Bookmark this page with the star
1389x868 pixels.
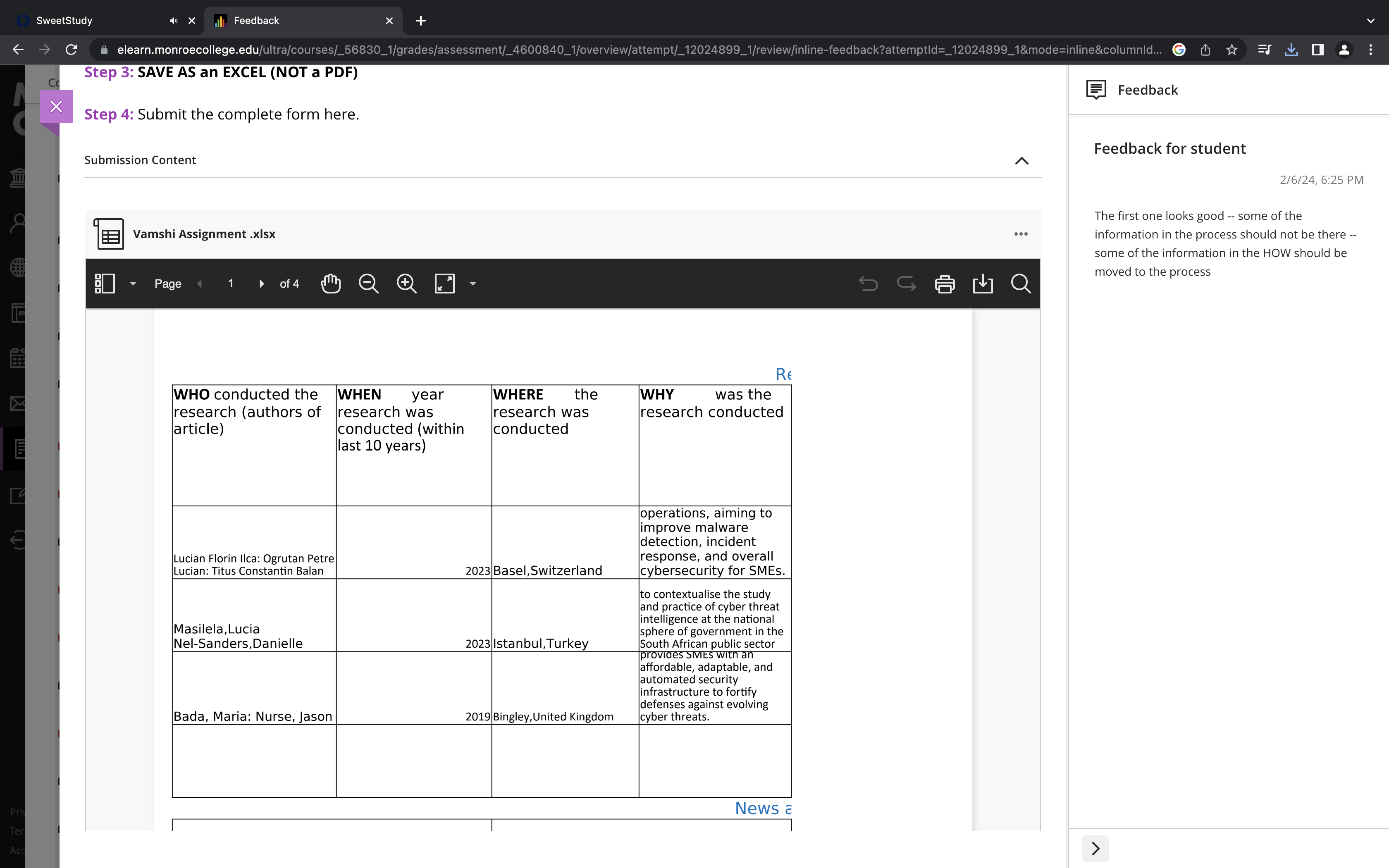tap(1232, 50)
